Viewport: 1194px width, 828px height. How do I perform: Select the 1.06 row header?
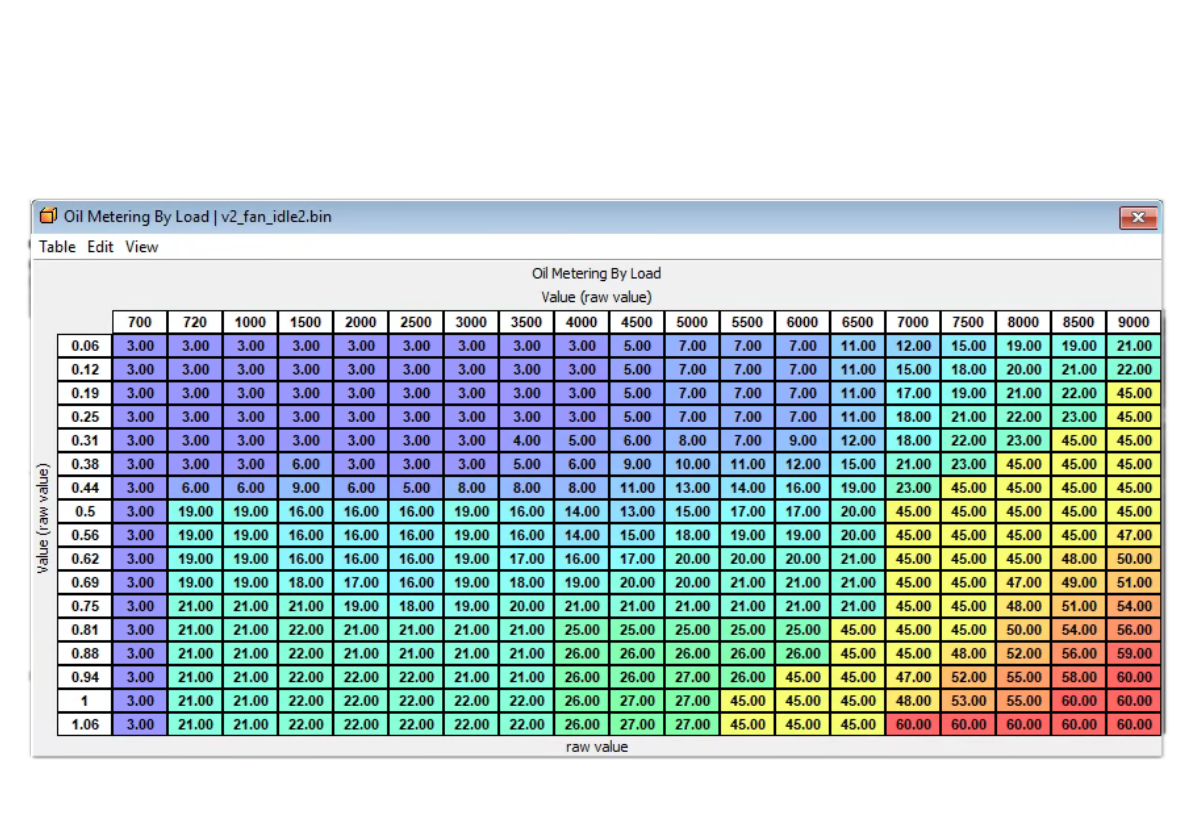[x=85, y=724]
